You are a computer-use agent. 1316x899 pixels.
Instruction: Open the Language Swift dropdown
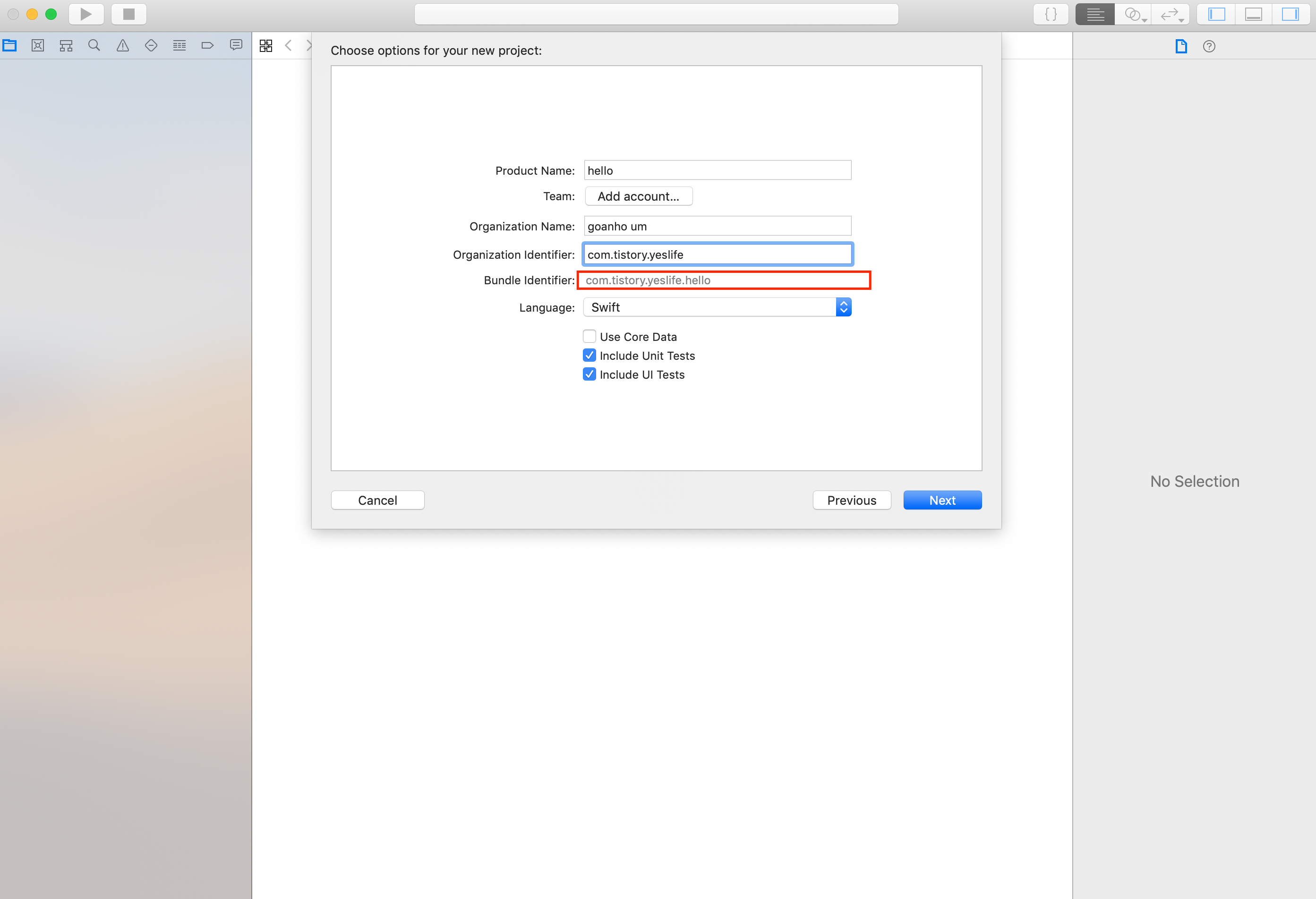(717, 307)
